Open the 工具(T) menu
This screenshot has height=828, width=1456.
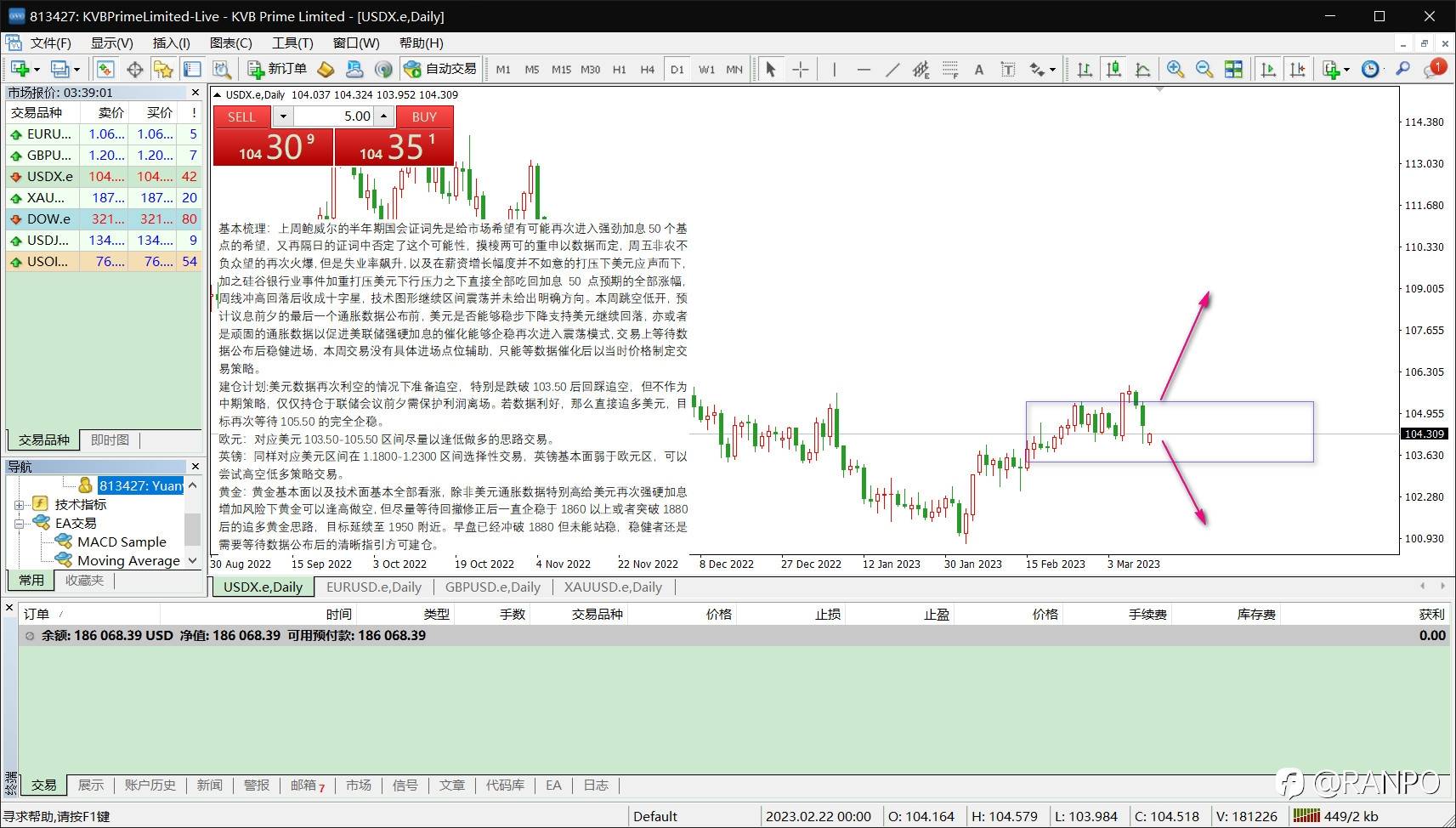click(x=292, y=43)
